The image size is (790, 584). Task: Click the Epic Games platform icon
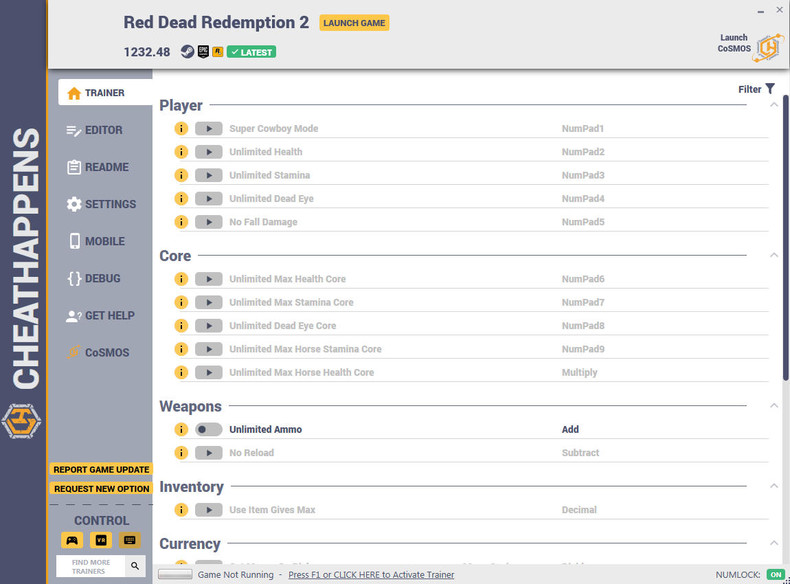[x=203, y=52]
